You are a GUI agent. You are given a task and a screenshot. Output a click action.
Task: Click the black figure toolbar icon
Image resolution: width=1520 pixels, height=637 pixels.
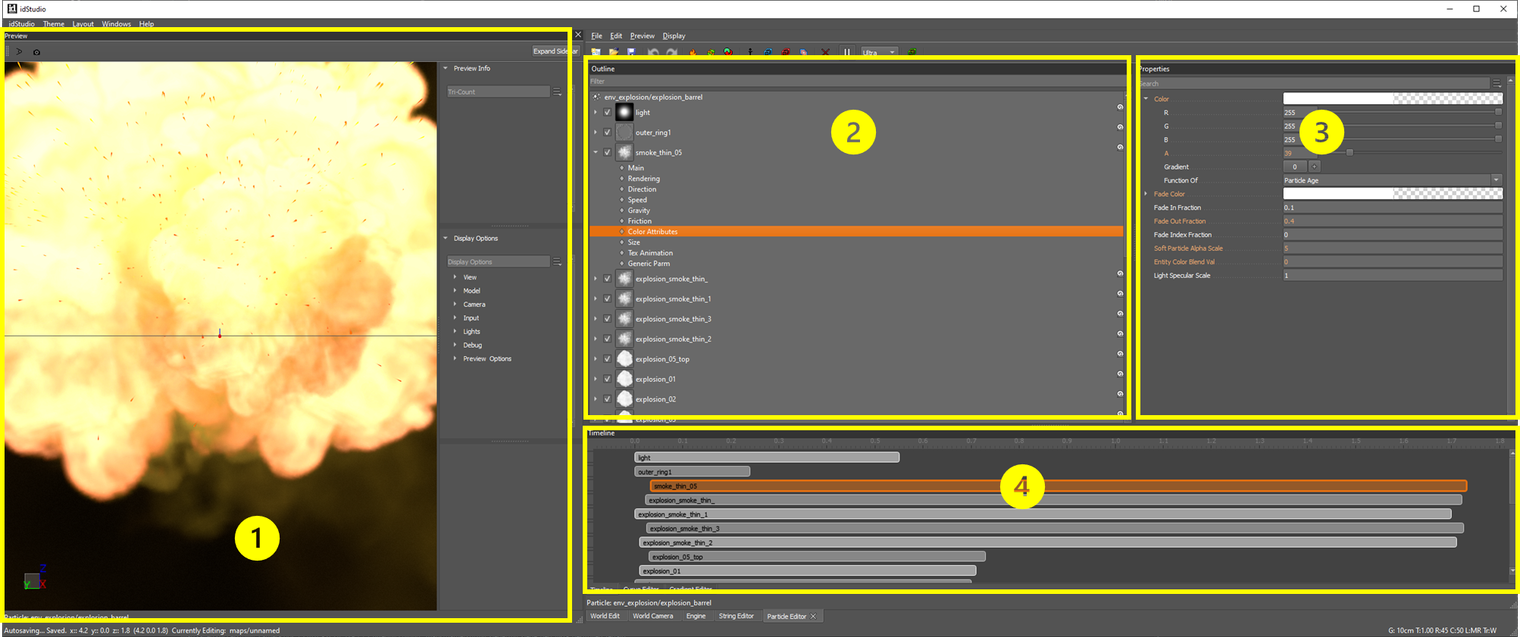(749, 52)
